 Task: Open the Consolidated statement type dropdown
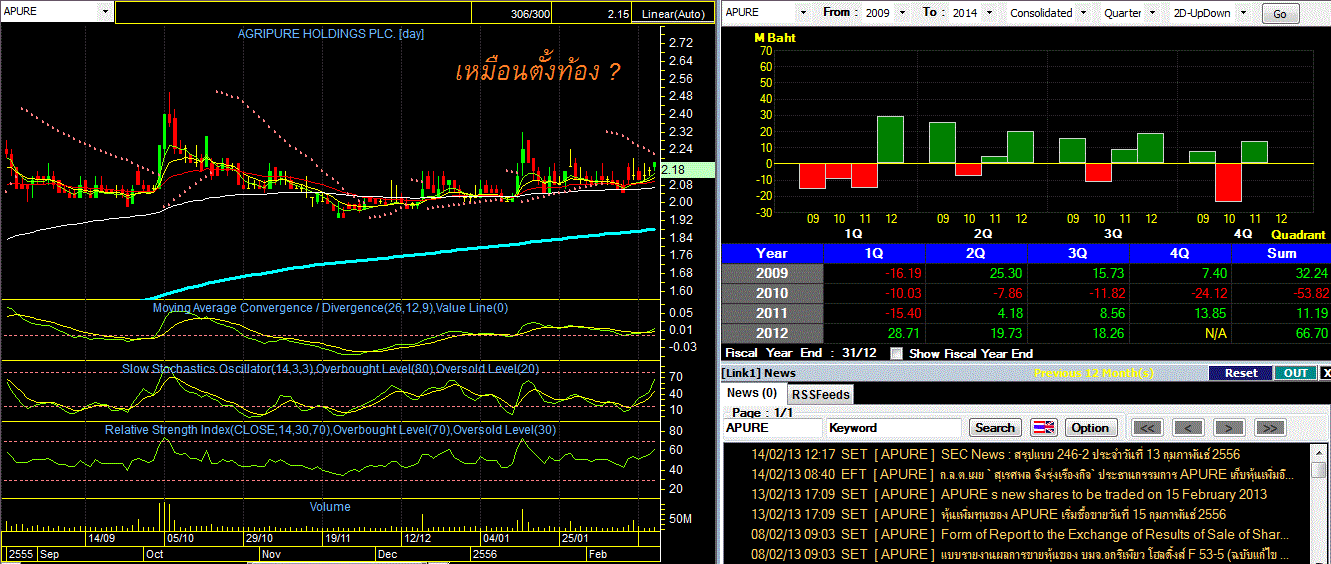tap(1082, 13)
